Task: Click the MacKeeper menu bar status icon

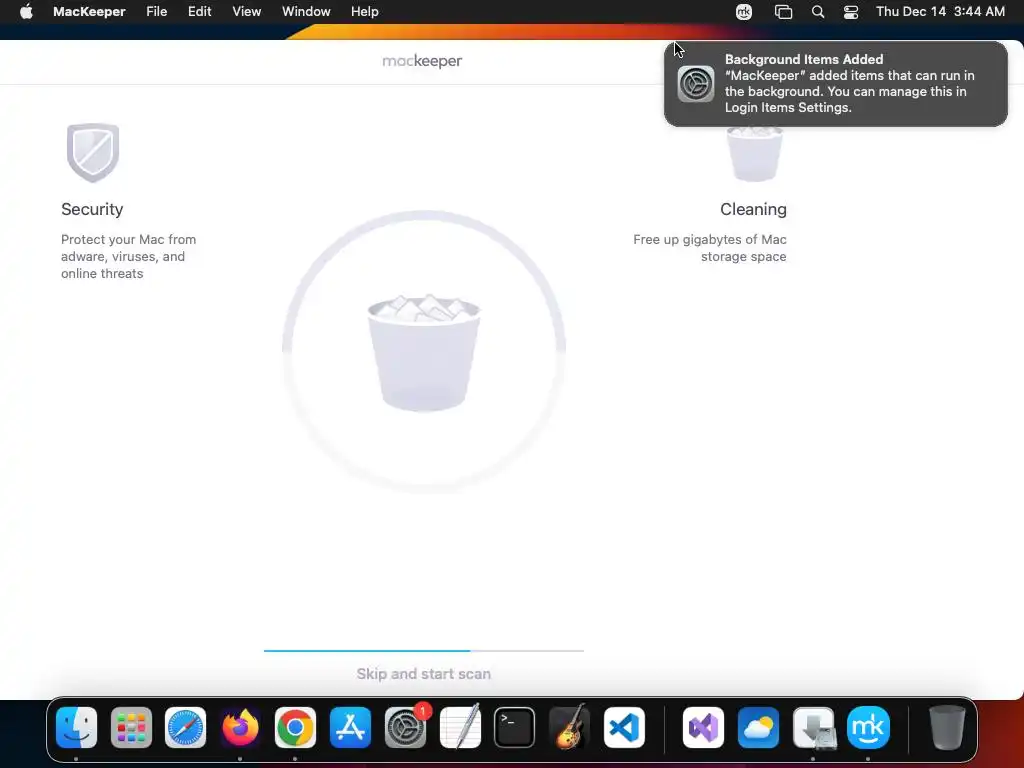Action: click(x=744, y=12)
